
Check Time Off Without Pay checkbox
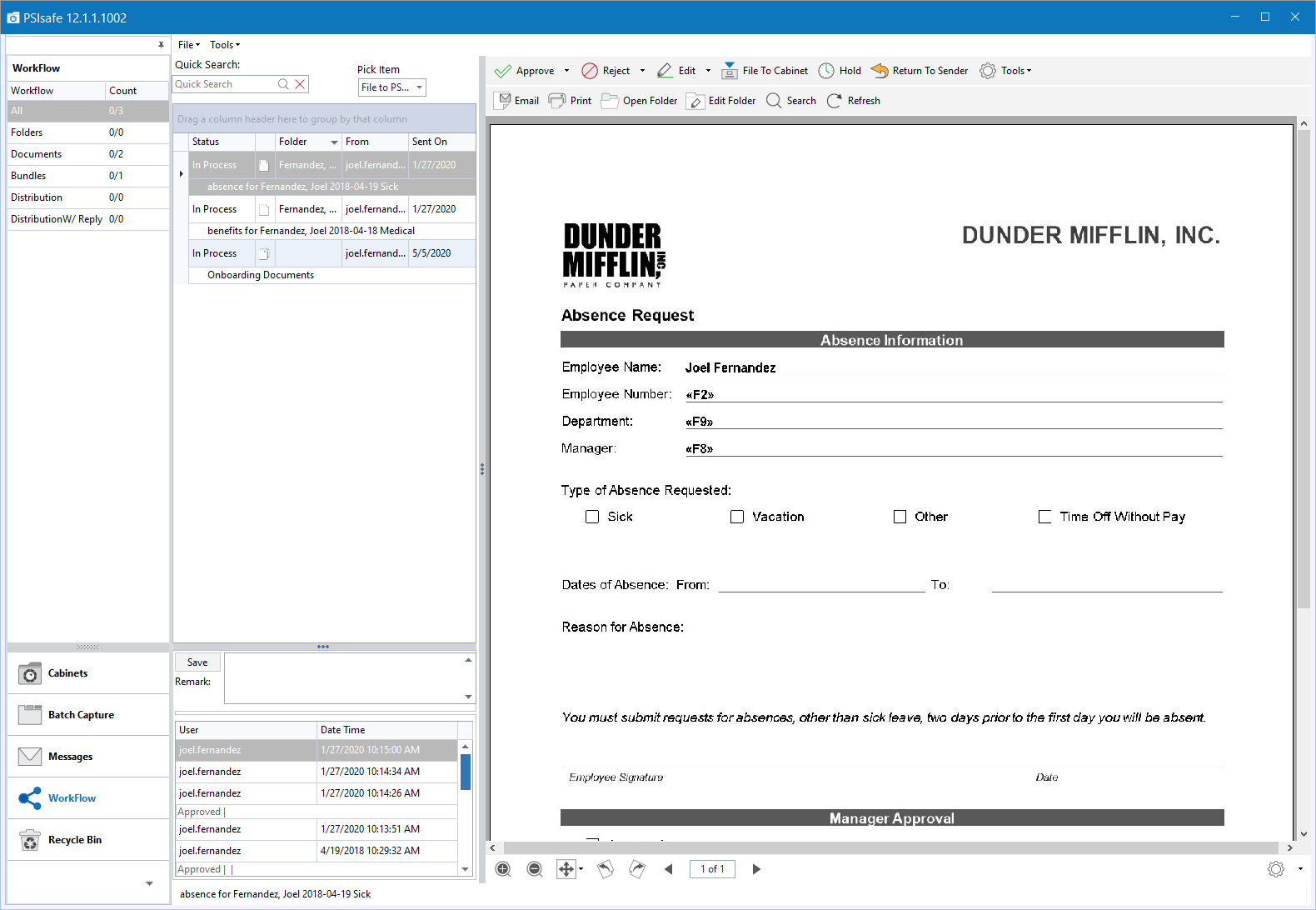coord(1044,517)
